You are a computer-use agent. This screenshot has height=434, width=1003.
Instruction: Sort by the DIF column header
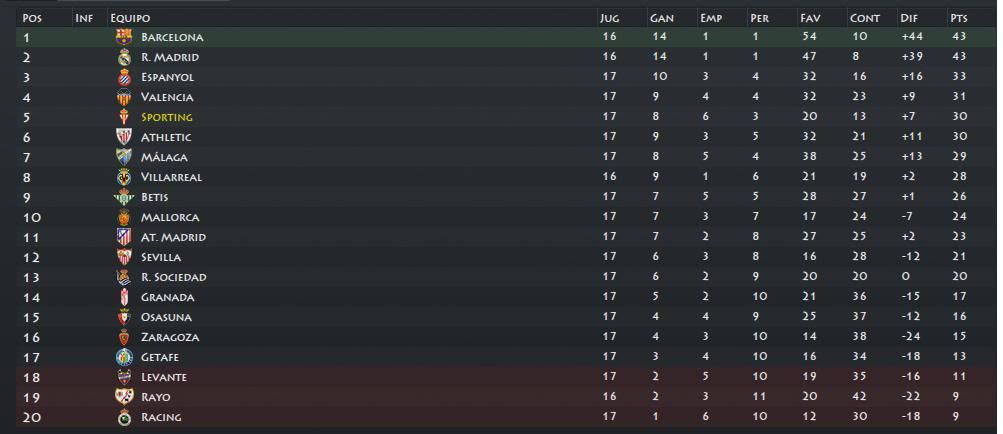coord(909,18)
